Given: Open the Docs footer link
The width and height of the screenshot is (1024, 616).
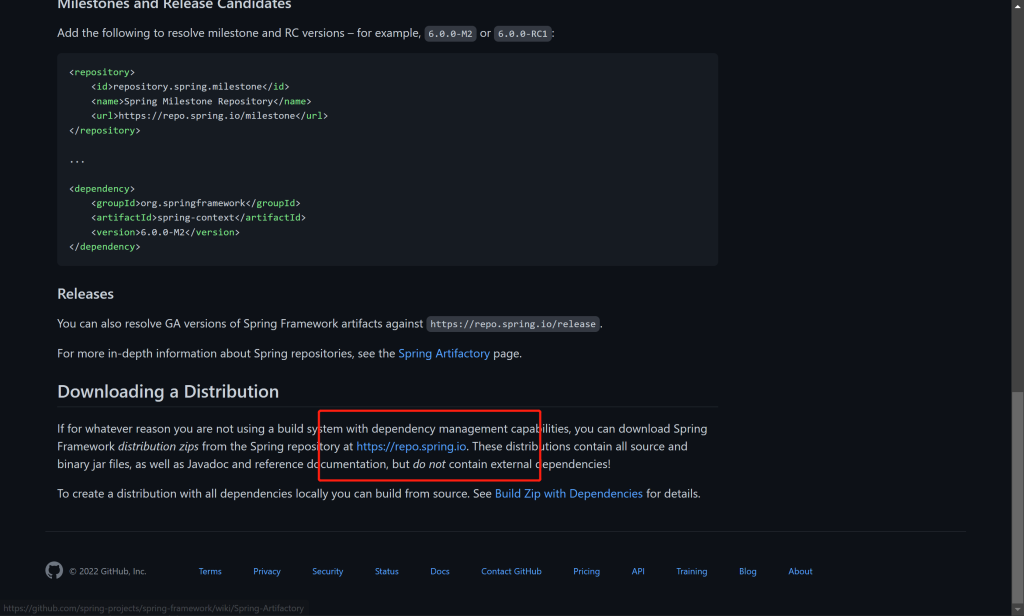Looking at the screenshot, I should 440,571.
